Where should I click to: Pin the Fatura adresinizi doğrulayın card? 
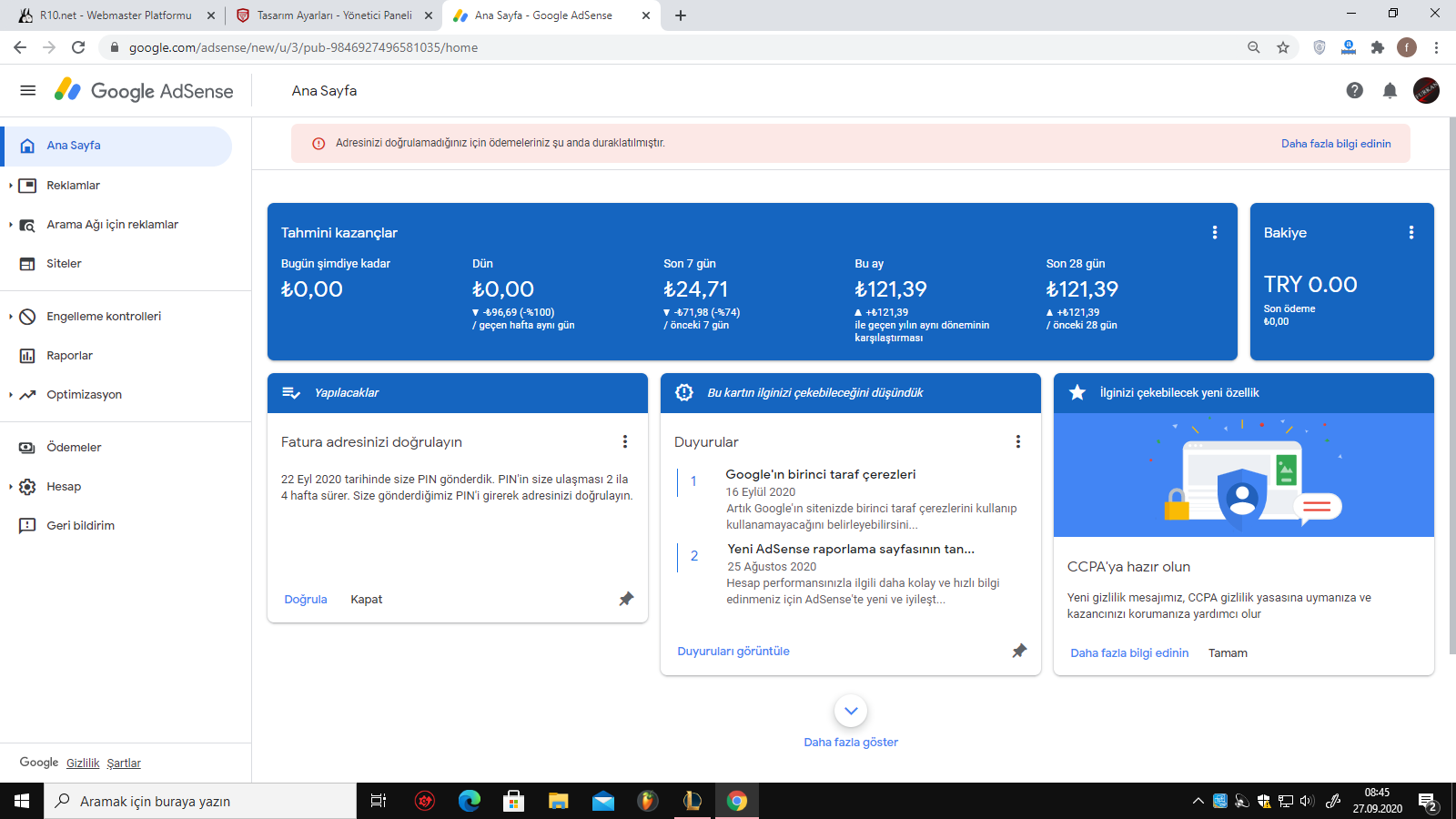pyautogui.click(x=626, y=599)
